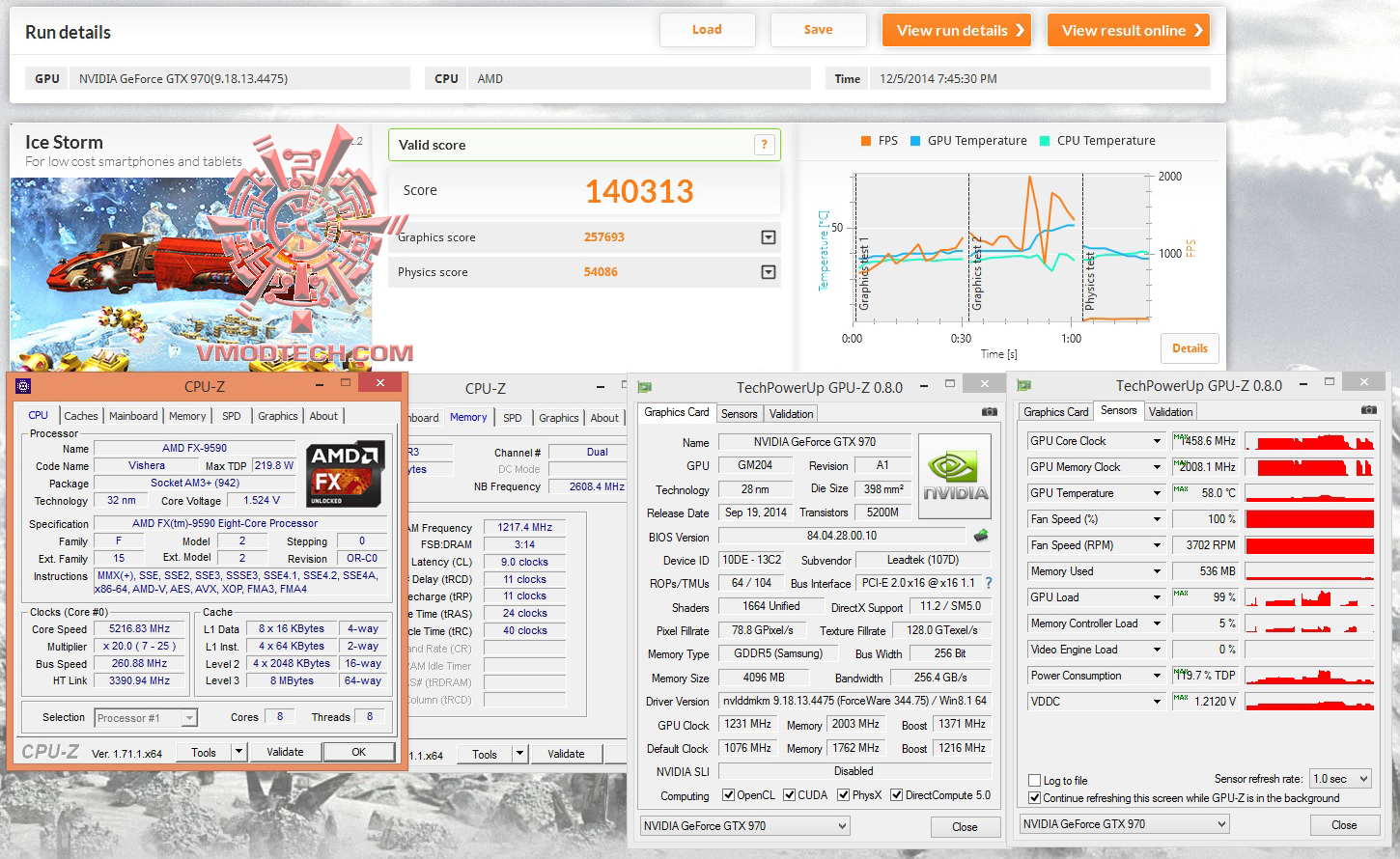Click the Details button under the chart

coord(1190,348)
